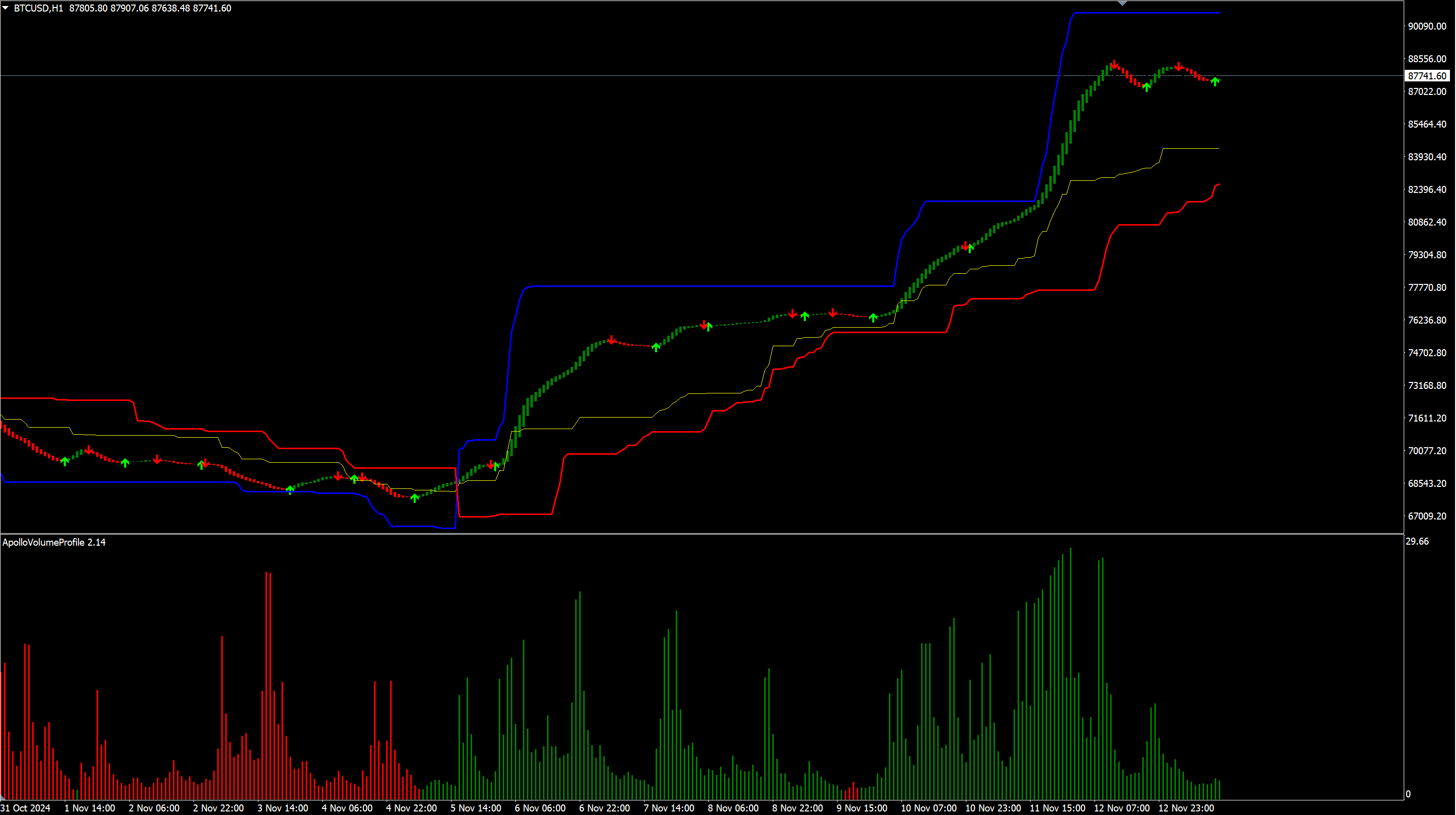Click the 4 Nov 22:00 time label

click(411, 808)
